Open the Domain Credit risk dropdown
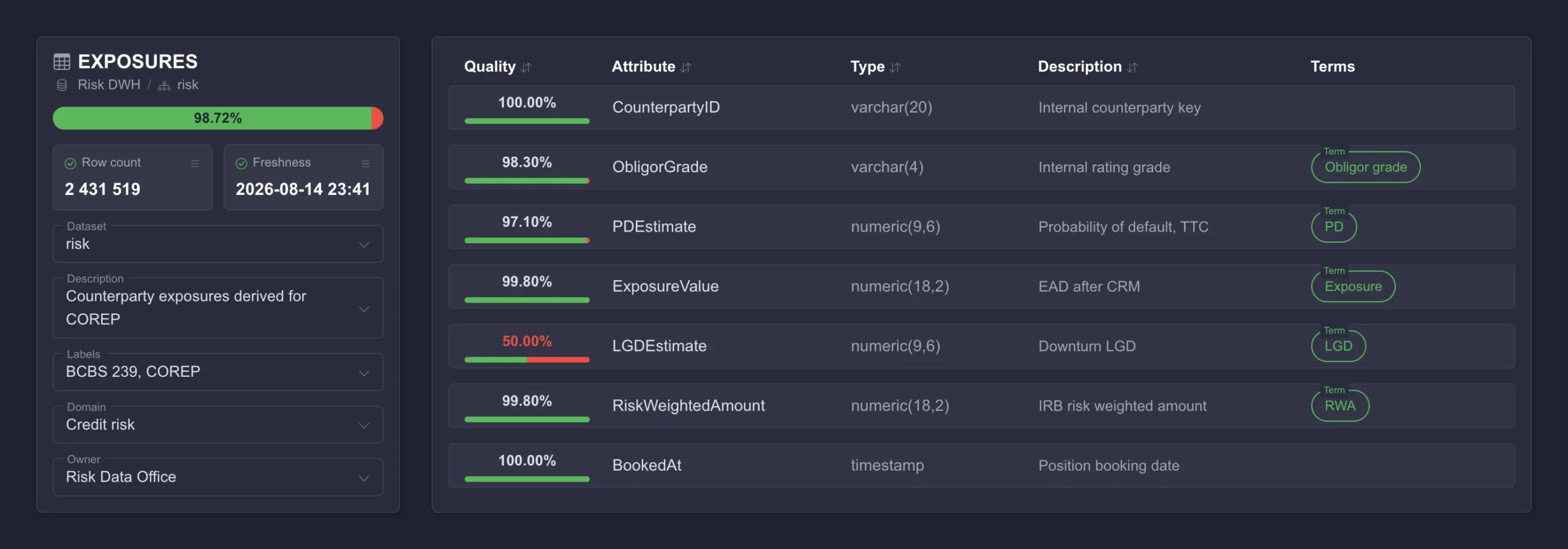The width and height of the screenshot is (1568, 549). pyautogui.click(x=218, y=425)
